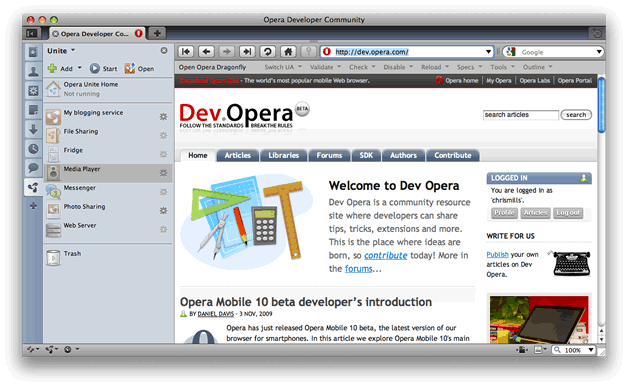Switch to the SDK tab

coord(366,155)
